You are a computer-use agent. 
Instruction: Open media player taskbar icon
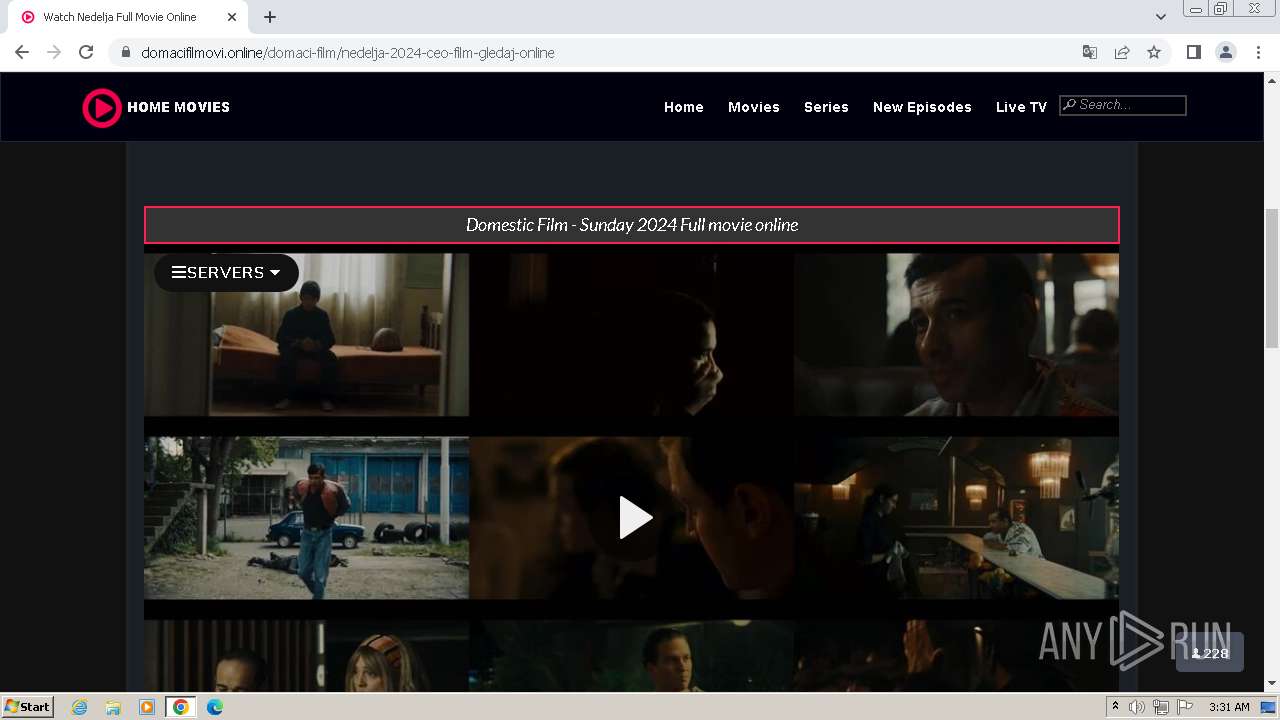coord(147,707)
